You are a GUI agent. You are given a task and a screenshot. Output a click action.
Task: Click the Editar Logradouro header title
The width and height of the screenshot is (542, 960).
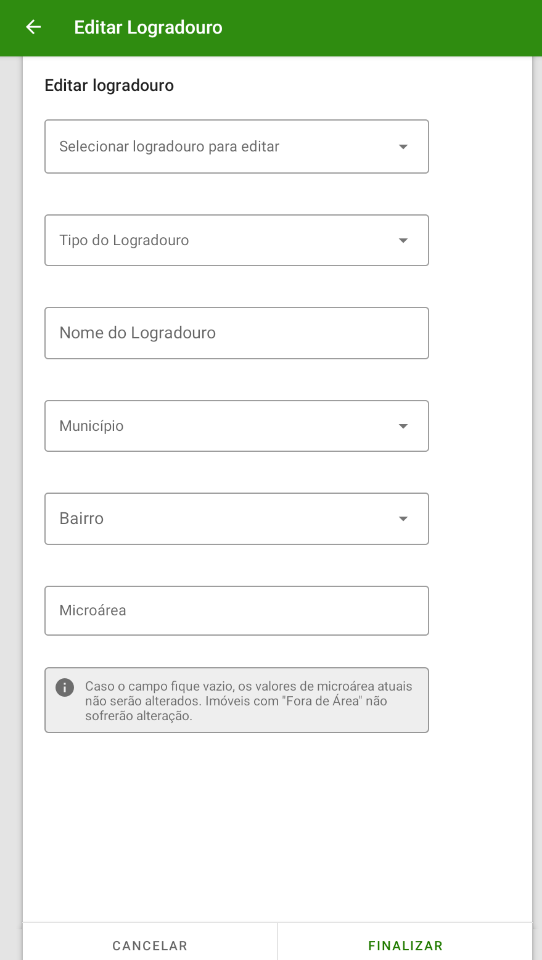tap(148, 28)
